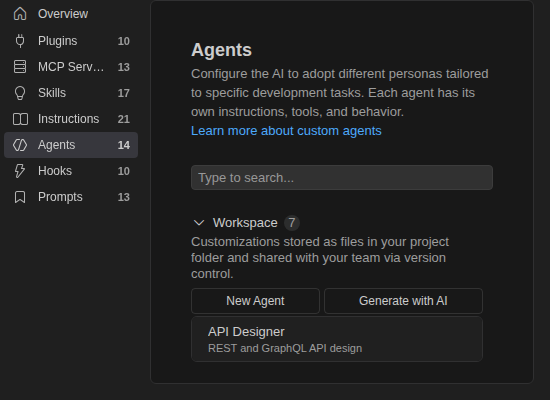The width and height of the screenshot is (550, 400).
Task: Create a New Agent
Action: [x=255, y=301]
